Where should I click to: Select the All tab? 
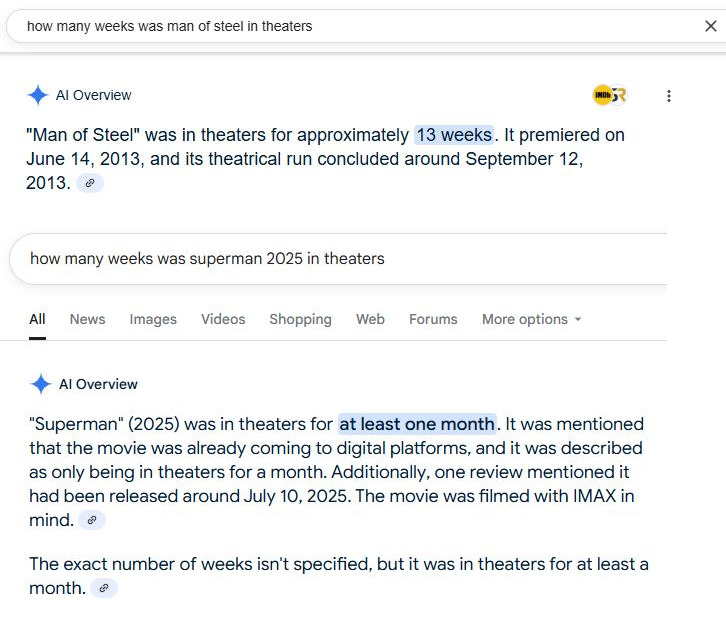(37, 319)
